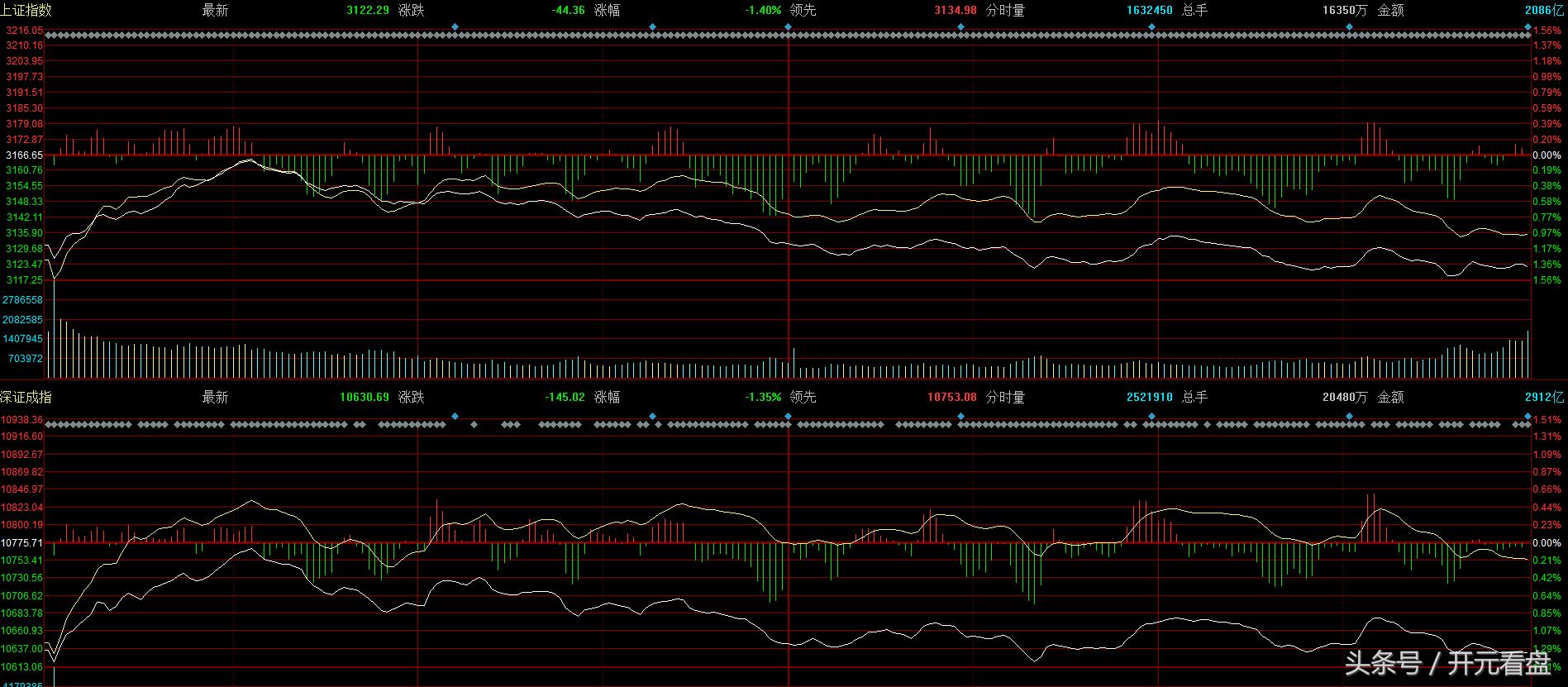Viewport: 1568px width, 687px height.
Task: Select the -1.40% change percentage
Action: coord(763,11)
